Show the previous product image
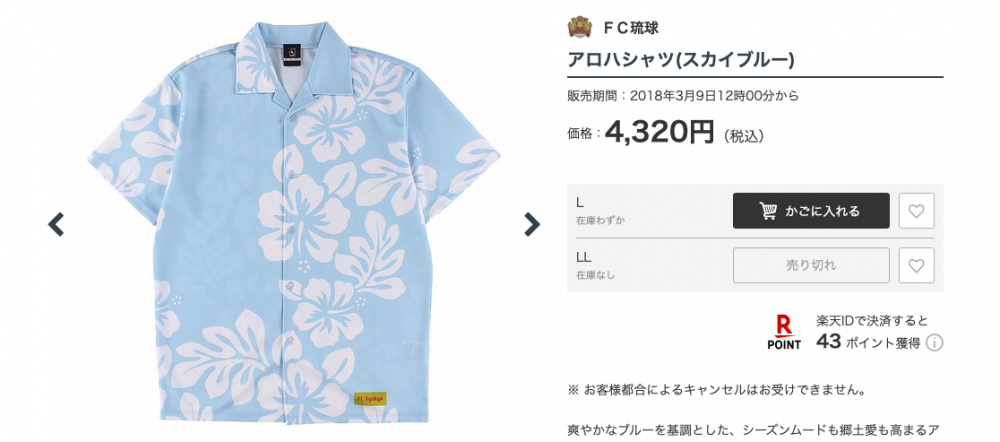1000x442 pixels. pyautogui.click(x=56, y=224)
